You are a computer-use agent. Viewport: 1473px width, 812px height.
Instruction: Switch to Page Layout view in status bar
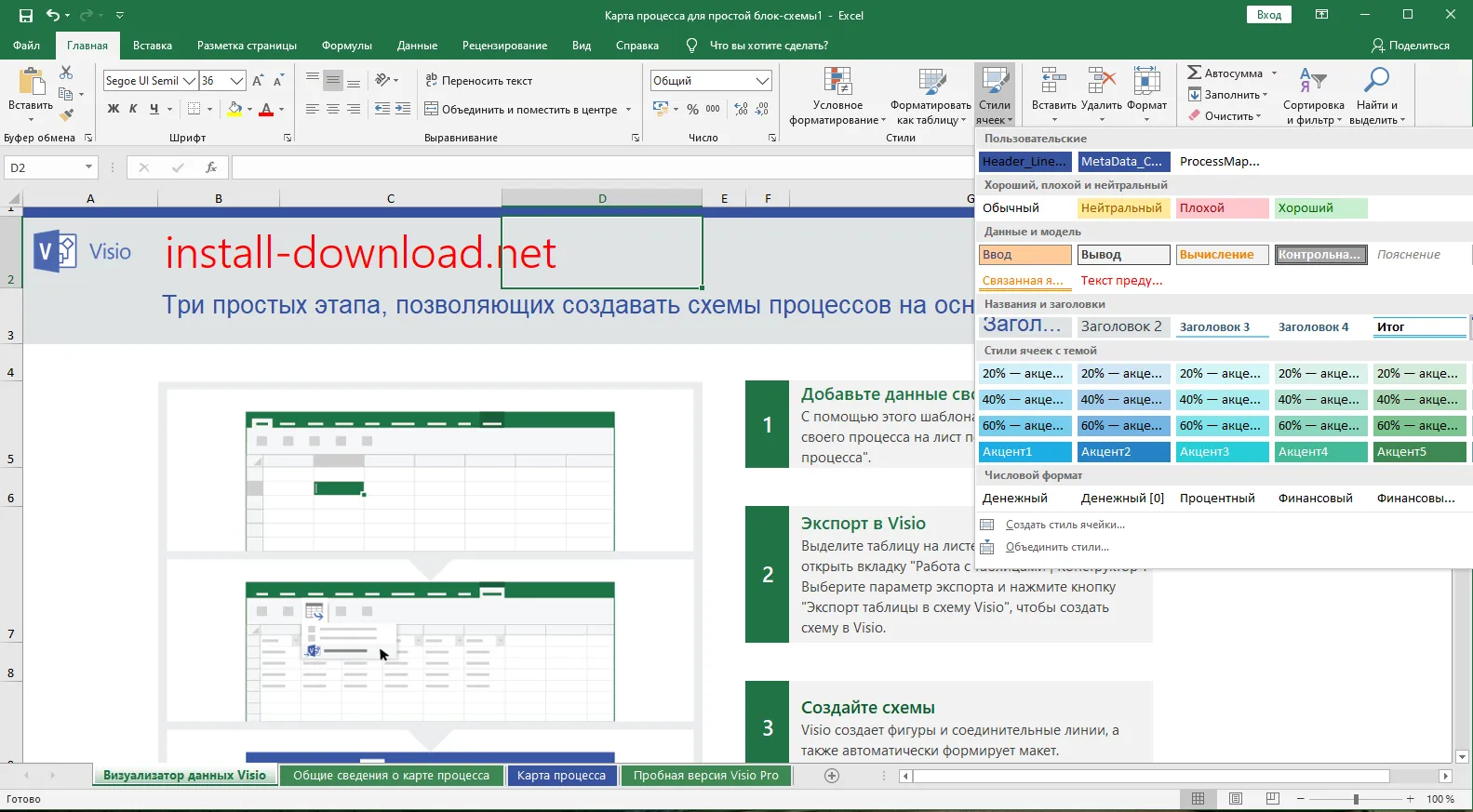tap(1235, 799)
